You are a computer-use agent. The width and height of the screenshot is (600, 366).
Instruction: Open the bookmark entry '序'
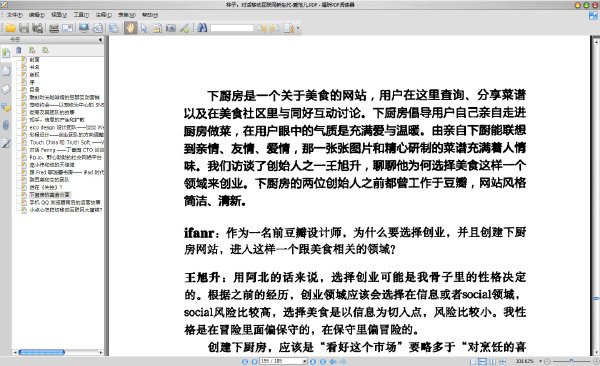tap(32, 82)
